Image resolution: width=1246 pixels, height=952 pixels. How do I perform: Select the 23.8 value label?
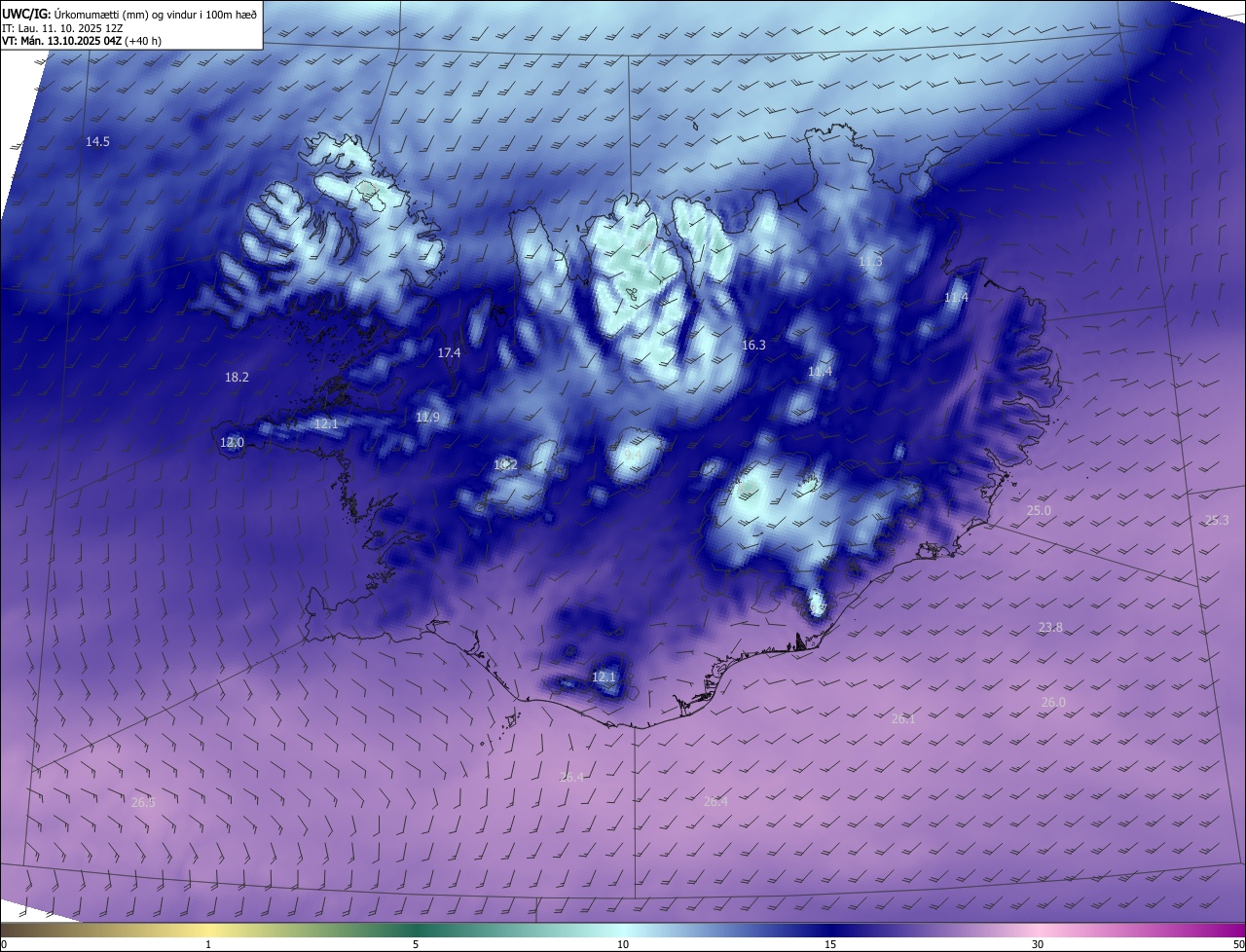[x=1050, y=628]
